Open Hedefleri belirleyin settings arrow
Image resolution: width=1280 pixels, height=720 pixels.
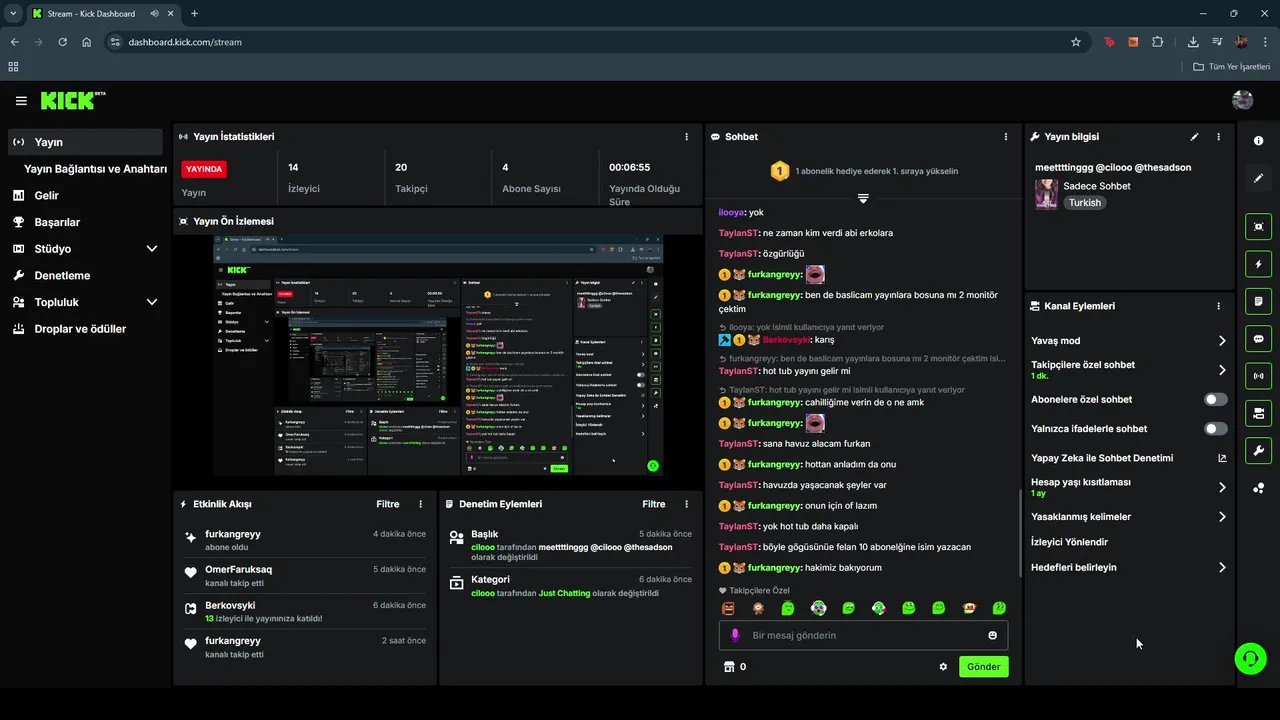[1222, 567]
